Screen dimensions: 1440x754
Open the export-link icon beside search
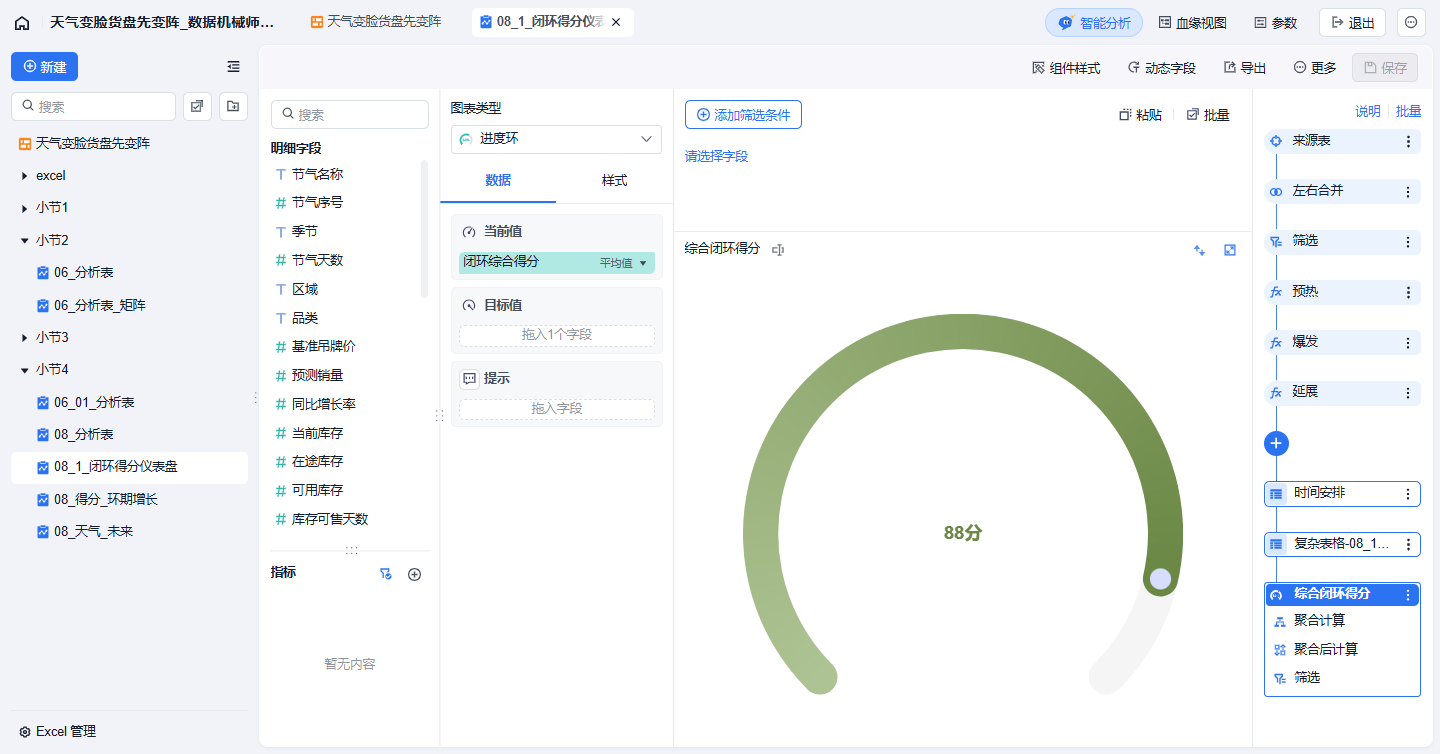coord(197,106)
